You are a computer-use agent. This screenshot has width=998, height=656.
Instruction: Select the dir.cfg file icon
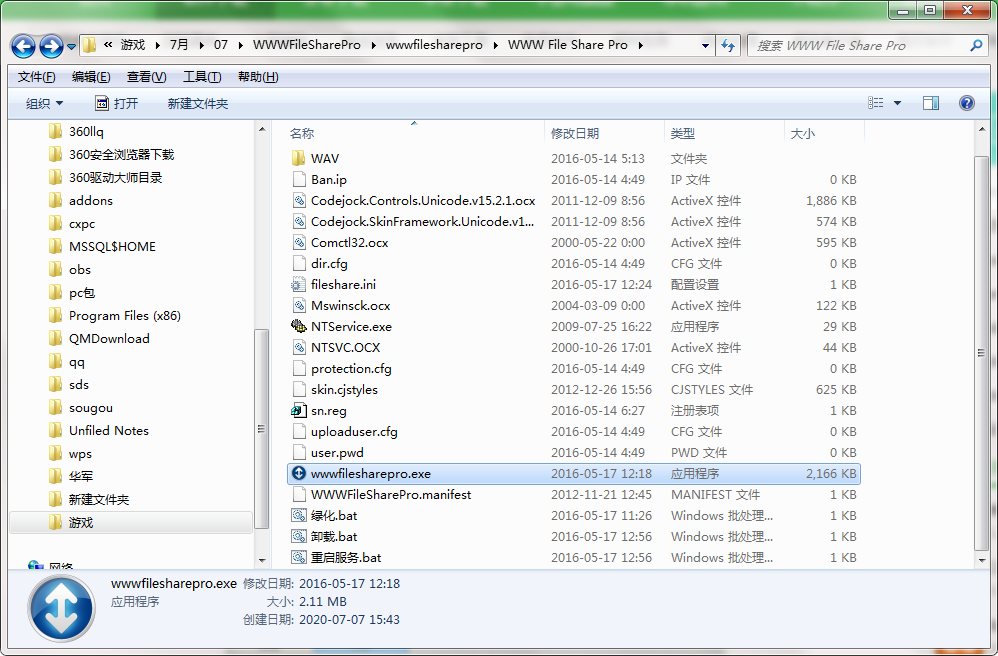click(x=299, y=263)
